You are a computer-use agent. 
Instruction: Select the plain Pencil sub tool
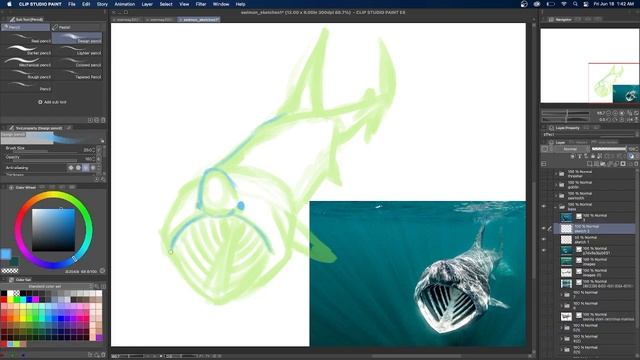[x=27, y=86]
